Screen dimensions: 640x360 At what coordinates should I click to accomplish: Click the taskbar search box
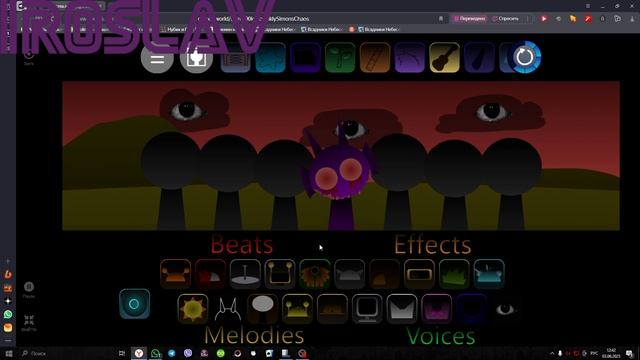(65, 353)
